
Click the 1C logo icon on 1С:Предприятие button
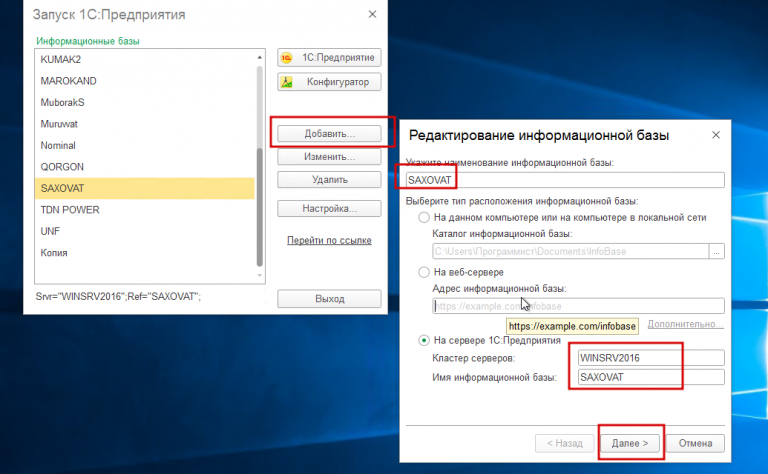click(x=287, y=58)
